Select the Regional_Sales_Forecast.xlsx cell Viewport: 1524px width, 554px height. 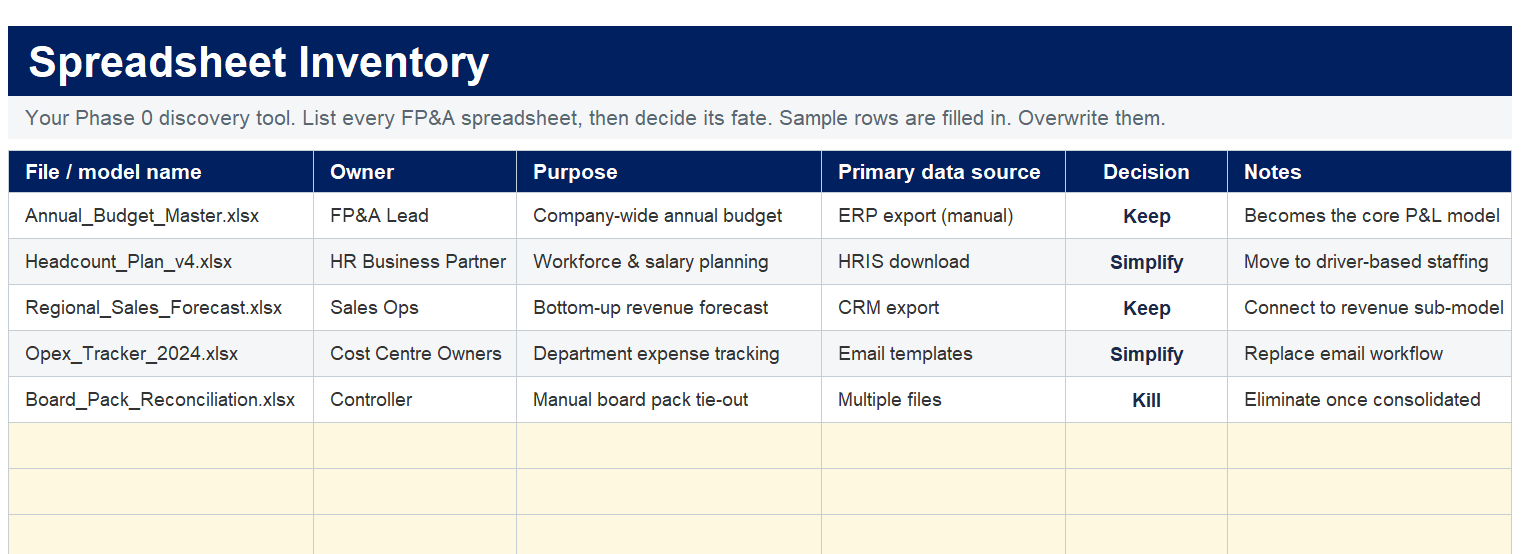point(161,308)
